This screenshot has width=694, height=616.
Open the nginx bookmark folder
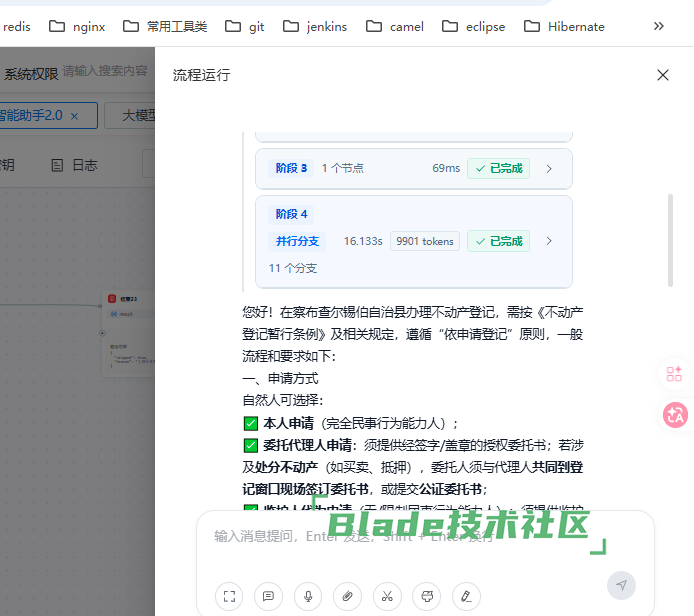pyautogui.click(x=77, y=27)
